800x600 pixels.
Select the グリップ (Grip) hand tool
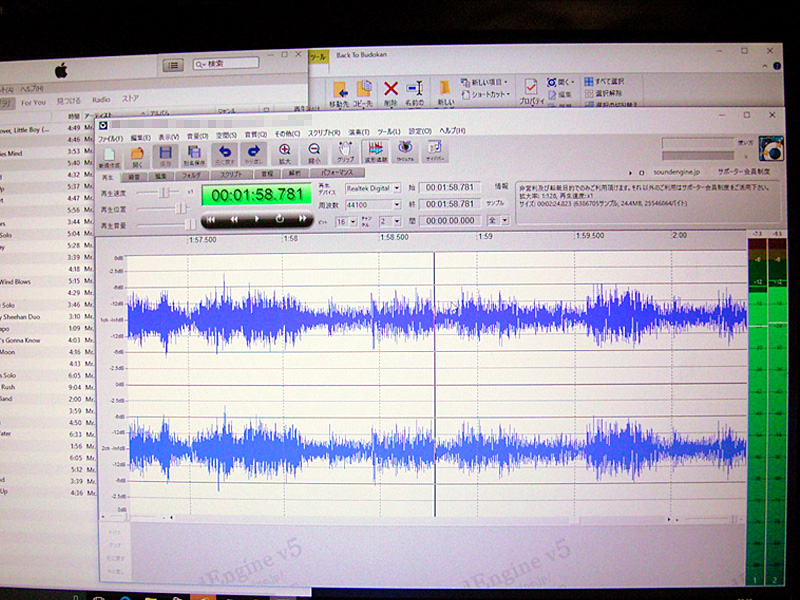(346, 153)
